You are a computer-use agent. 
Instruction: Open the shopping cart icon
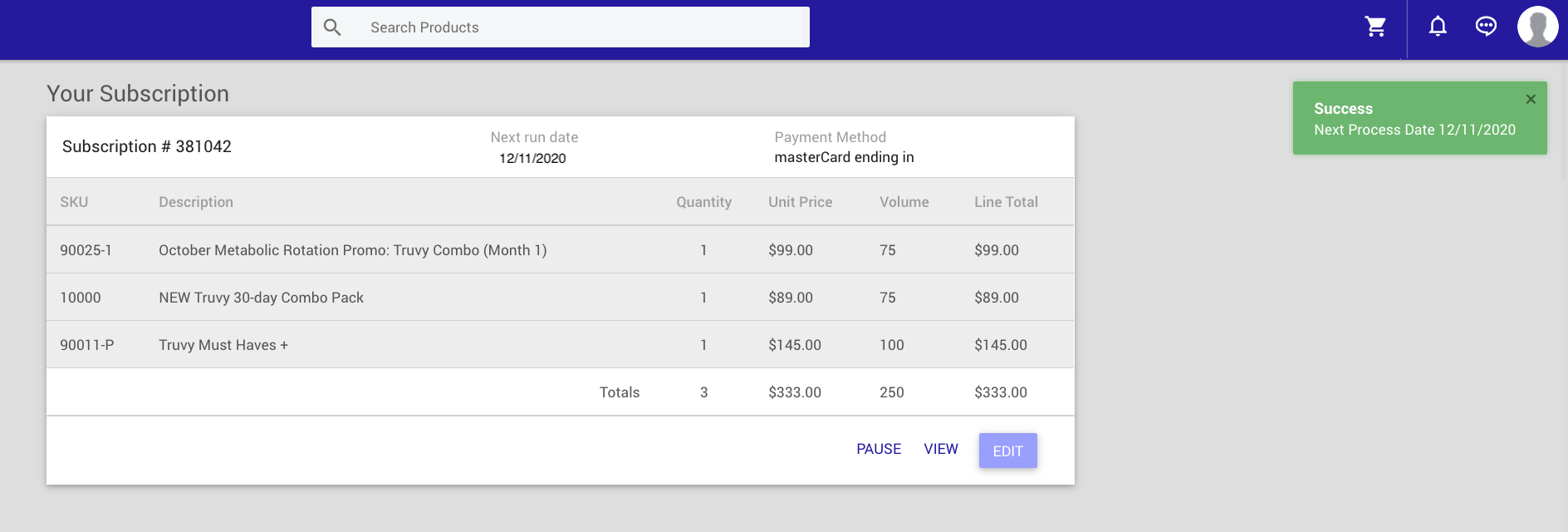pos(1375,27)
